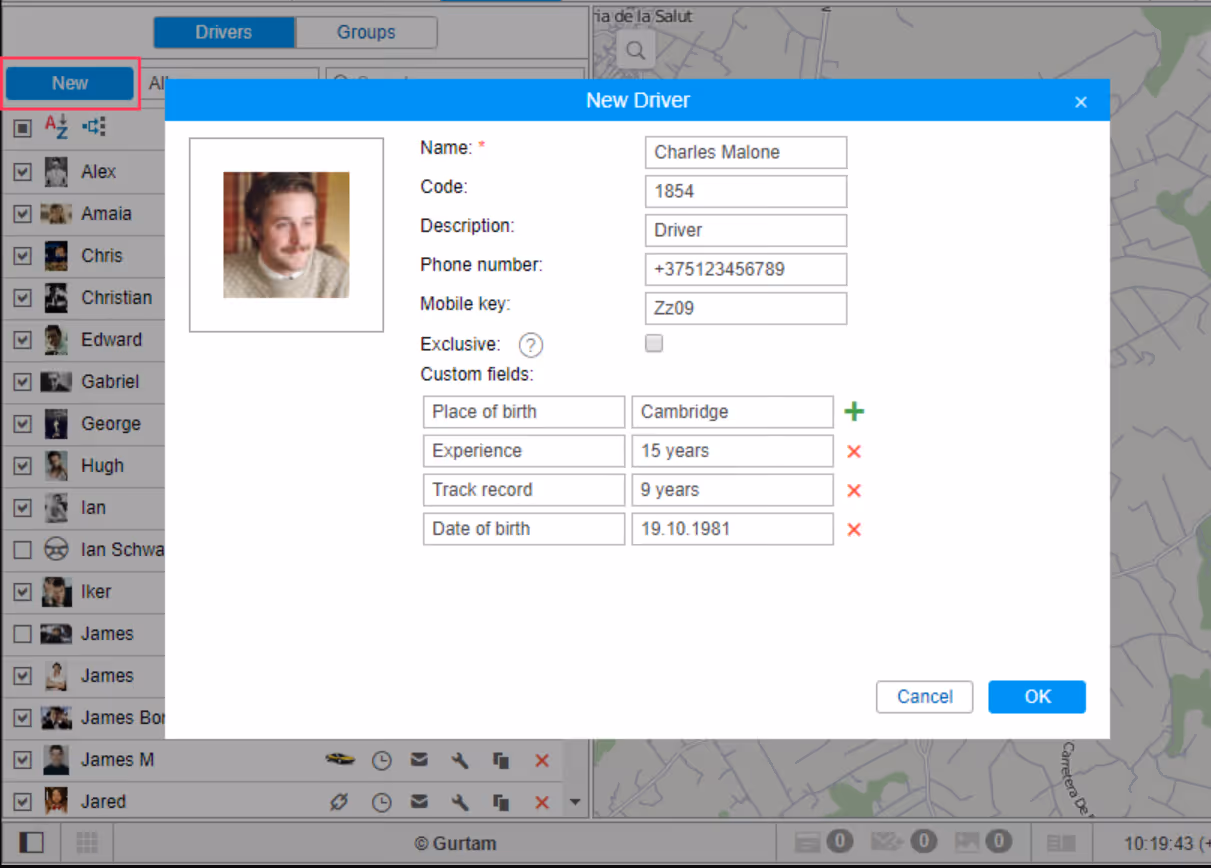1211x868 pixels.
Task: Select driver Gabriel in the list
Action: pyautogui.click(x=110, y=382)
